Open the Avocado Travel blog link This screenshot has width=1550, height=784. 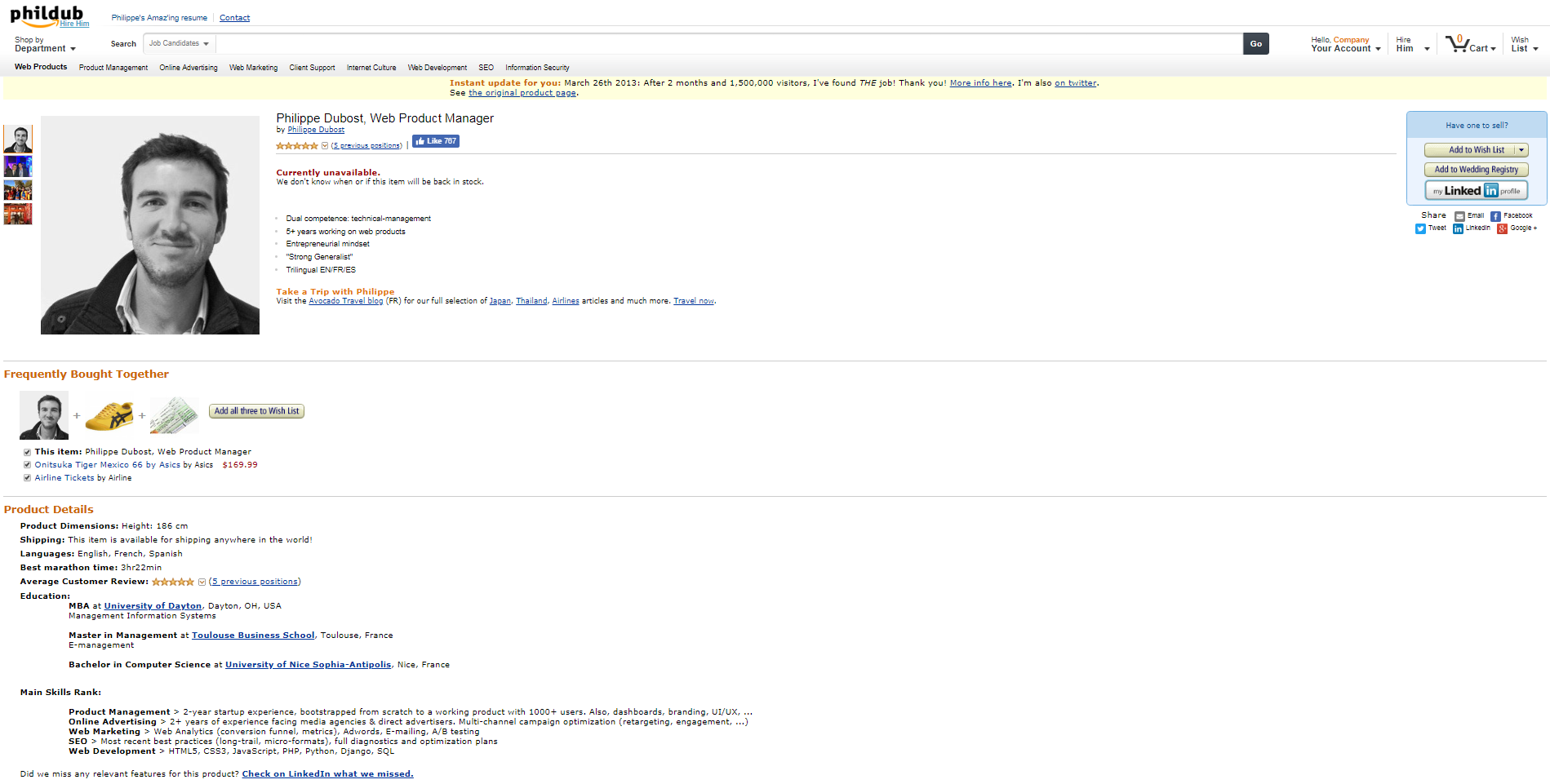(345, 301)
